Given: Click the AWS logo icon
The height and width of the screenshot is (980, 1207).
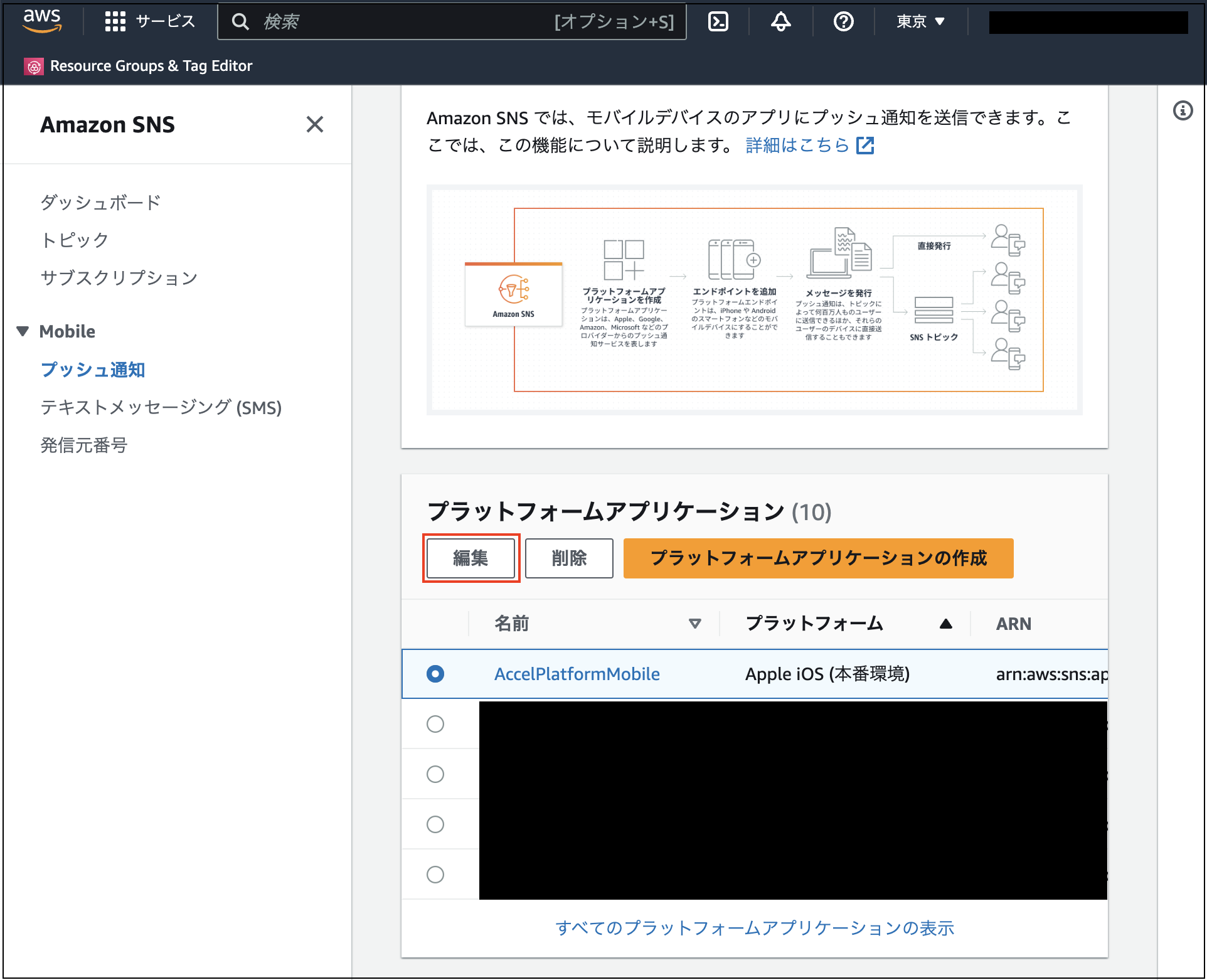Looking at the screenshot, I should pos(42,21).
